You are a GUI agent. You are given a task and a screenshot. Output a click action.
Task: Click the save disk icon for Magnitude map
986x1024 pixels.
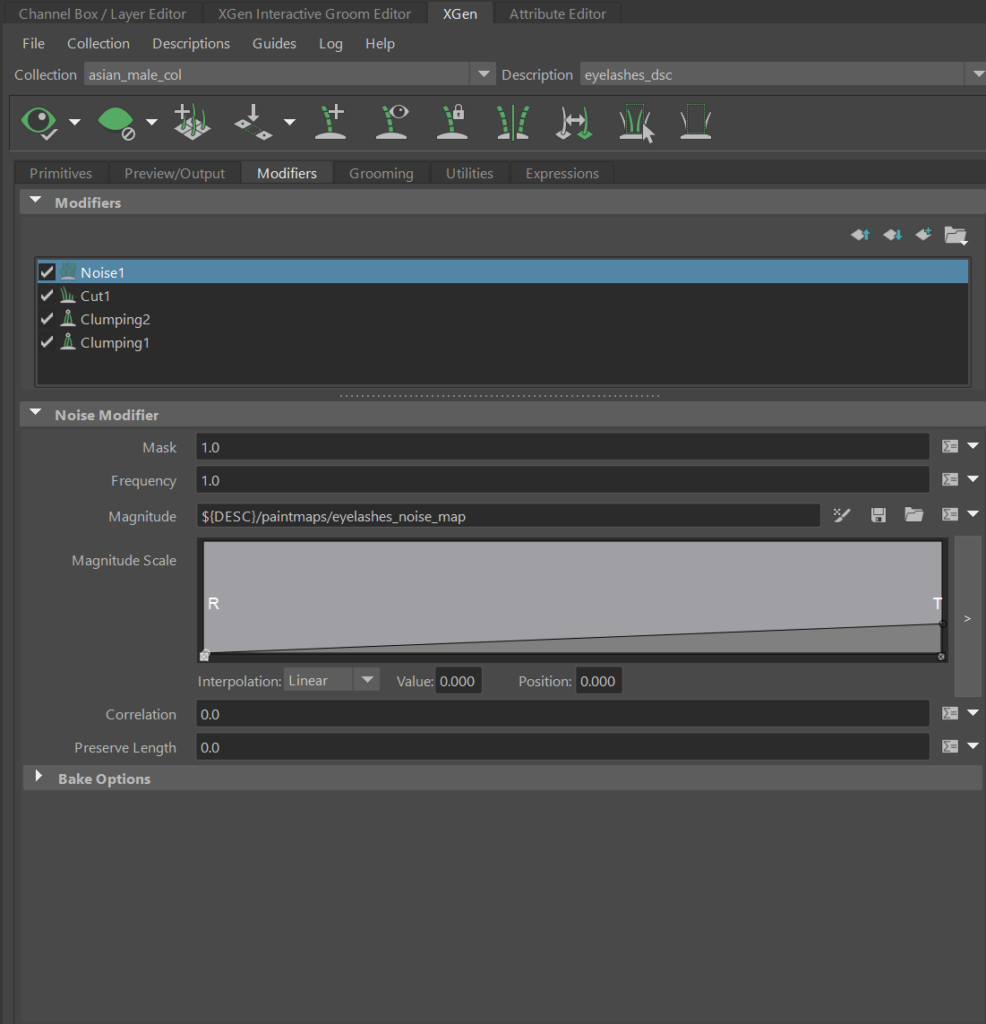pos(878,515)
